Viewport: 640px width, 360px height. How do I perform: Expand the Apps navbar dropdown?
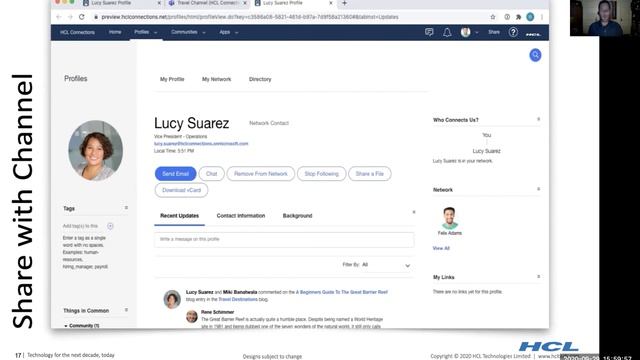236,33
